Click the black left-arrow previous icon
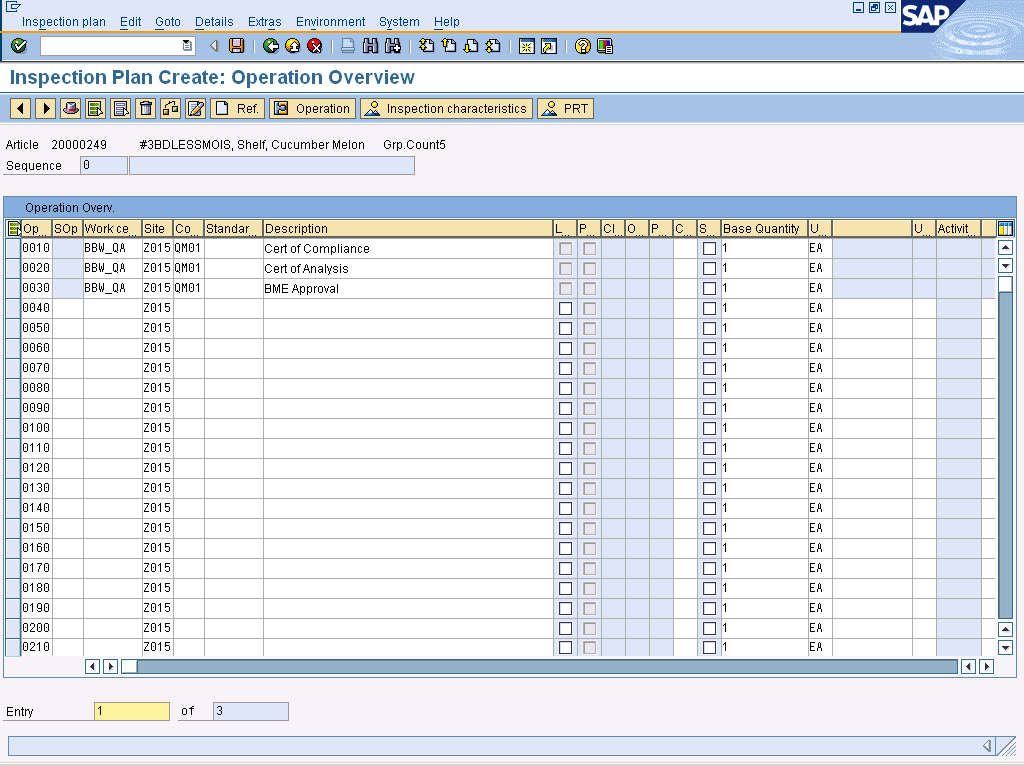This screenshot has width=1024, height=766. (x=21, y=108)
